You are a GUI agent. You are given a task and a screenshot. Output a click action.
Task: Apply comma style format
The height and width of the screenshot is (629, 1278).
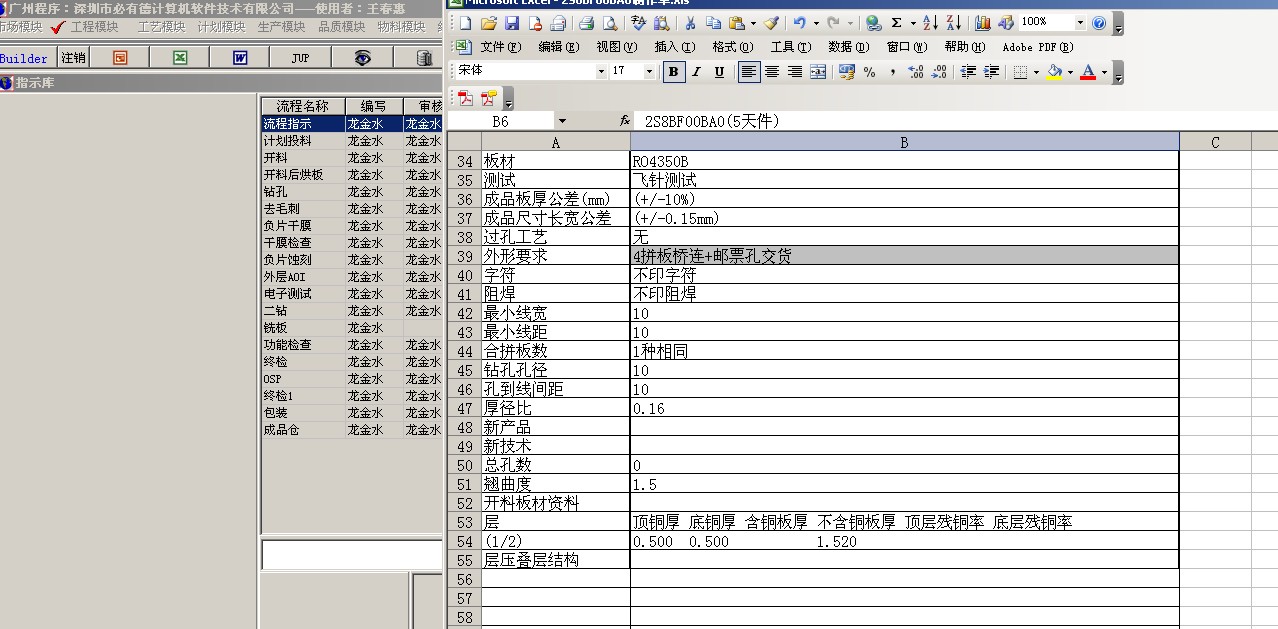[892, 71]
